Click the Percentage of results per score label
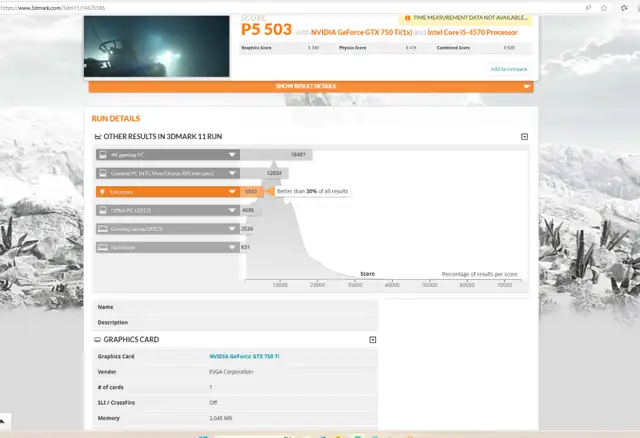640x438 pixels. pos(480,274)
